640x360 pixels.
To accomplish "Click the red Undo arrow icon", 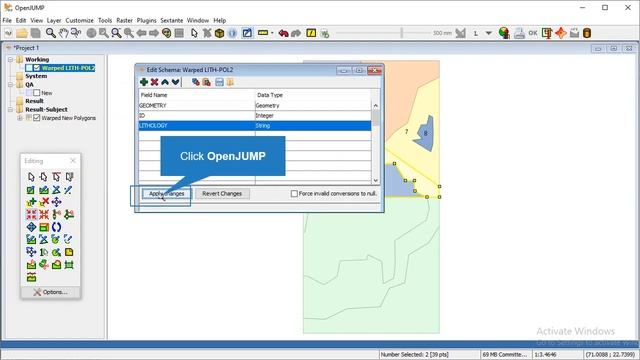I will point(283,33).
